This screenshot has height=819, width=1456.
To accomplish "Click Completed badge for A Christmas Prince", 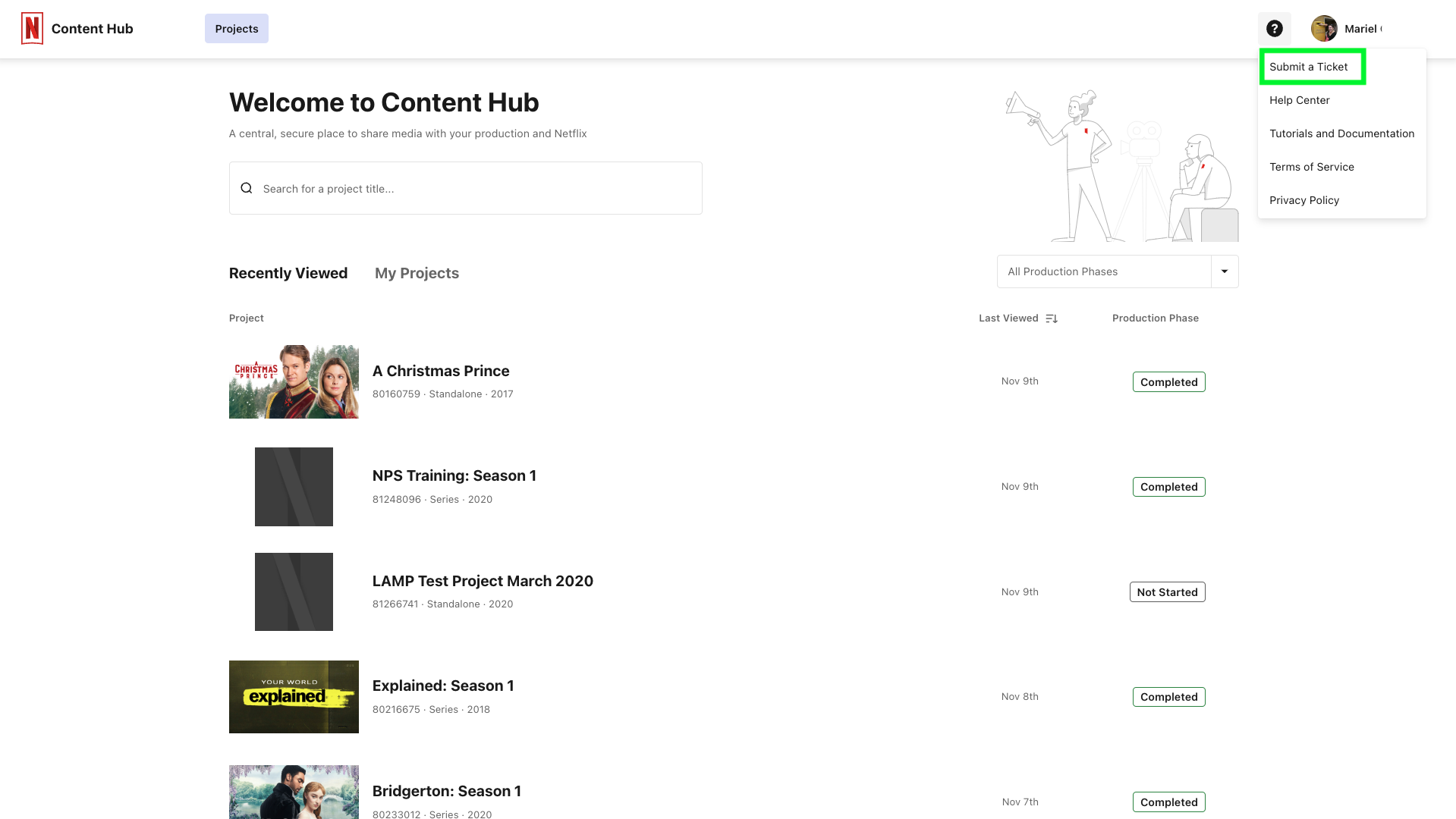I will pyautogui.click(x=1168, y=382).
